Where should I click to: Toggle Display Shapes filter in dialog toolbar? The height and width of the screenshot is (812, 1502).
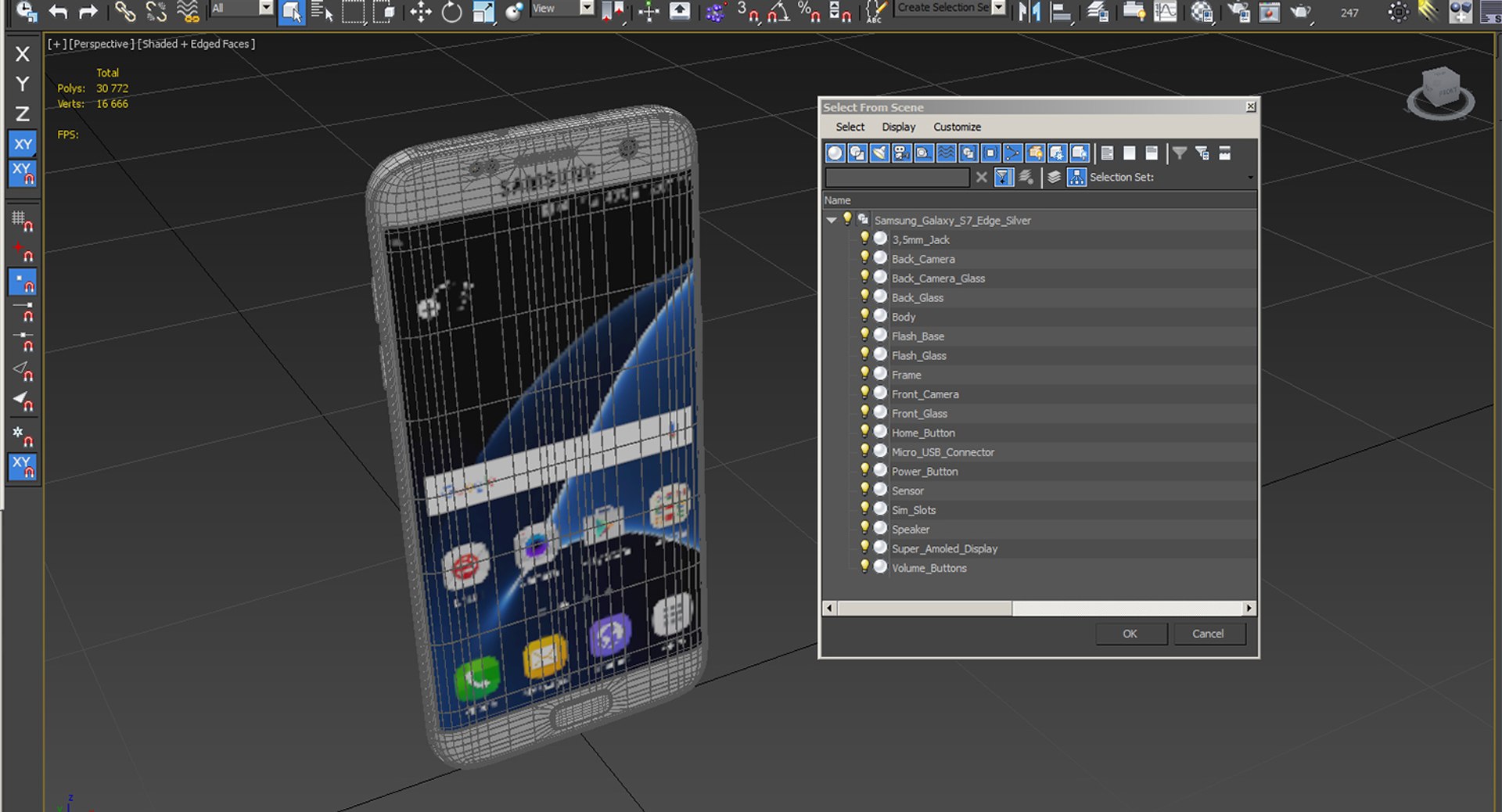point(857,153)
